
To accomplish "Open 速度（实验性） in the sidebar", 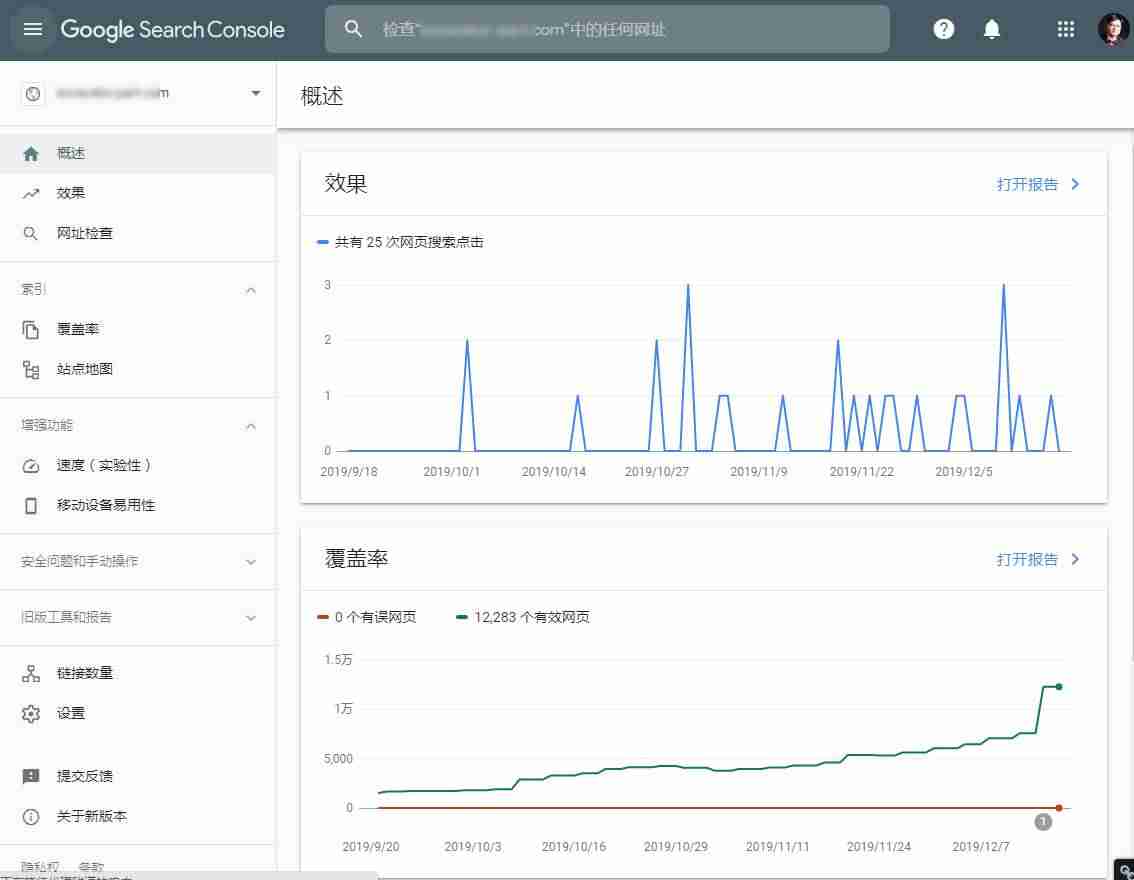I will pos(137,466).
